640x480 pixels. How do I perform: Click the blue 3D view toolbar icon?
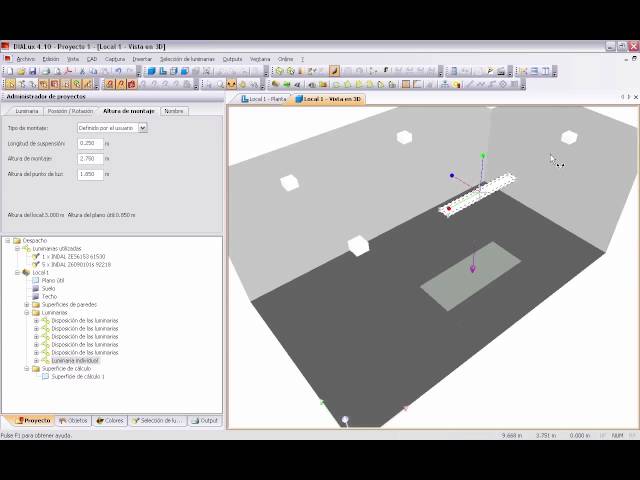152,71
